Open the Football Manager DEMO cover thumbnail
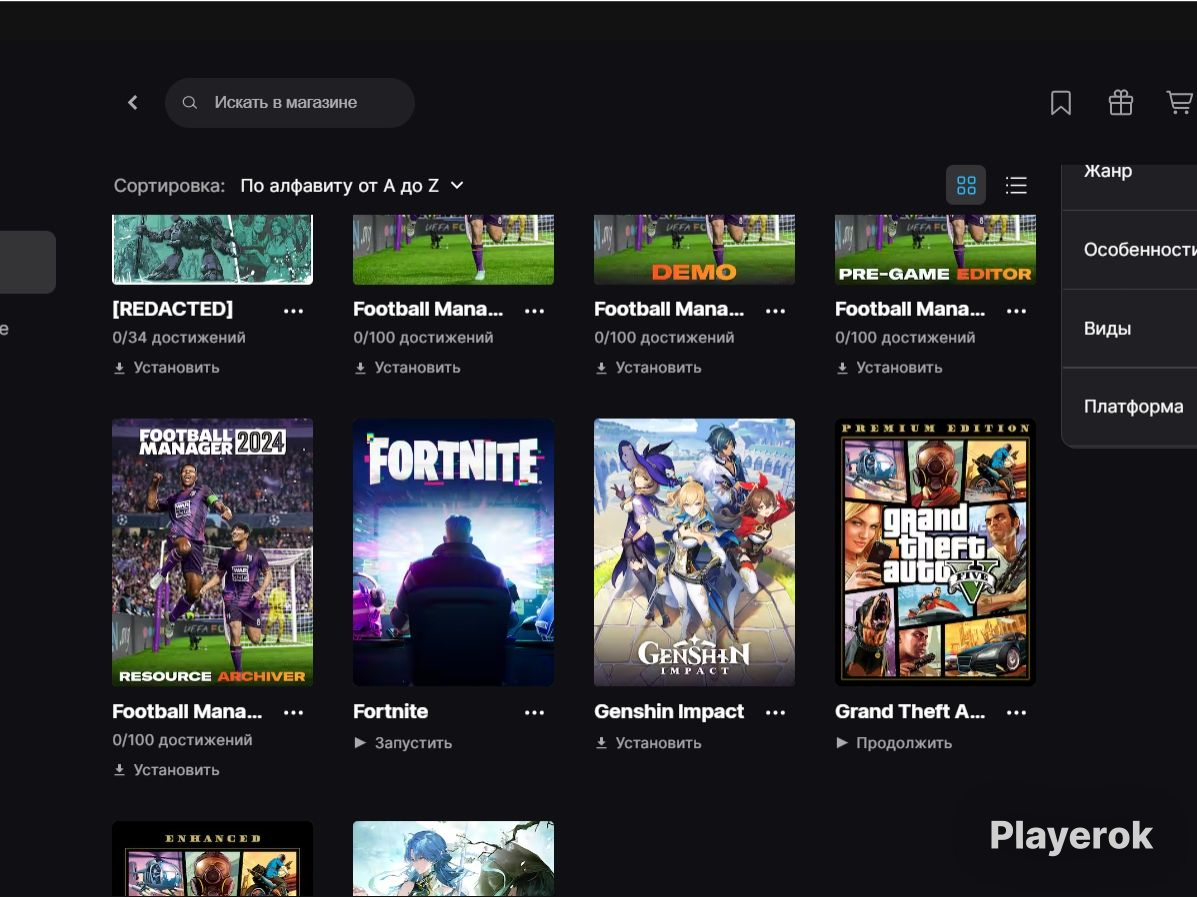The height and width of the screenshot is (897, 1197). [695, 249]
